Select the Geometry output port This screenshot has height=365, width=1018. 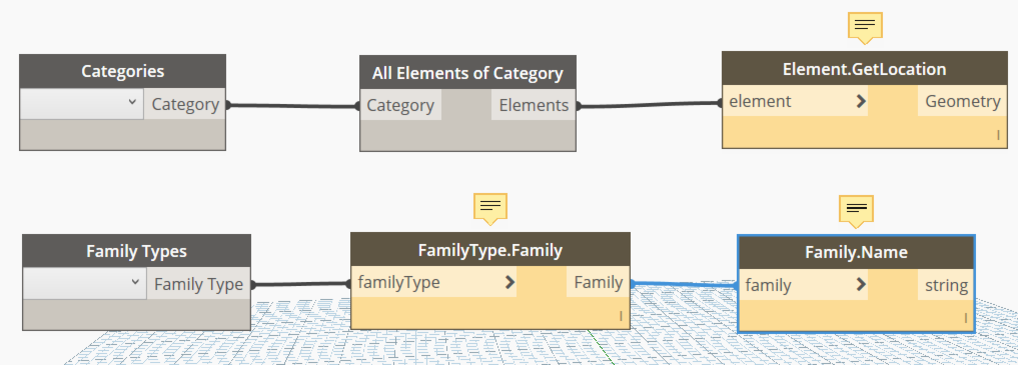[x=962, y=101]
